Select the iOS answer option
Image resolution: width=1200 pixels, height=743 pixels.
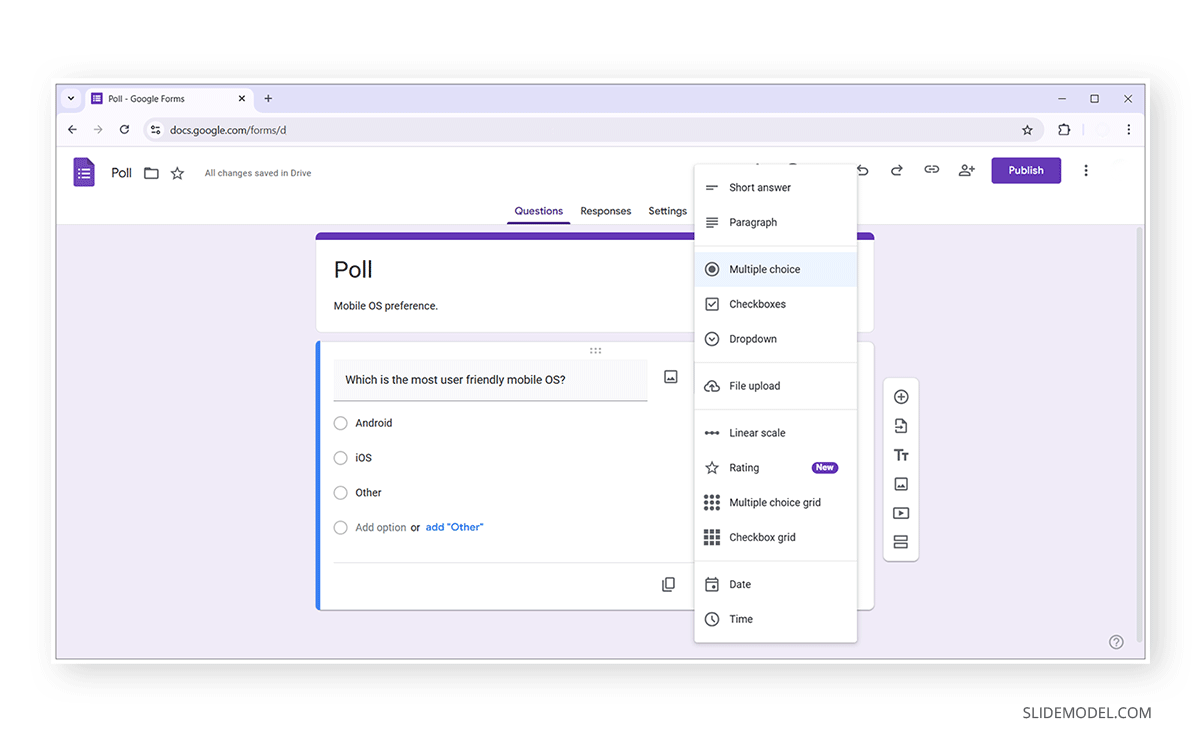tap(340, 458)
